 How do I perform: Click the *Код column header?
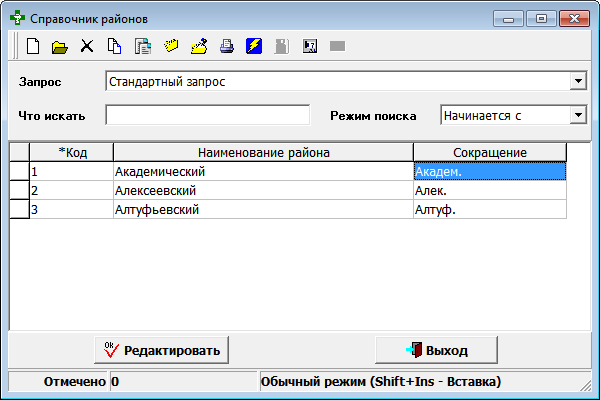(71, 151)
